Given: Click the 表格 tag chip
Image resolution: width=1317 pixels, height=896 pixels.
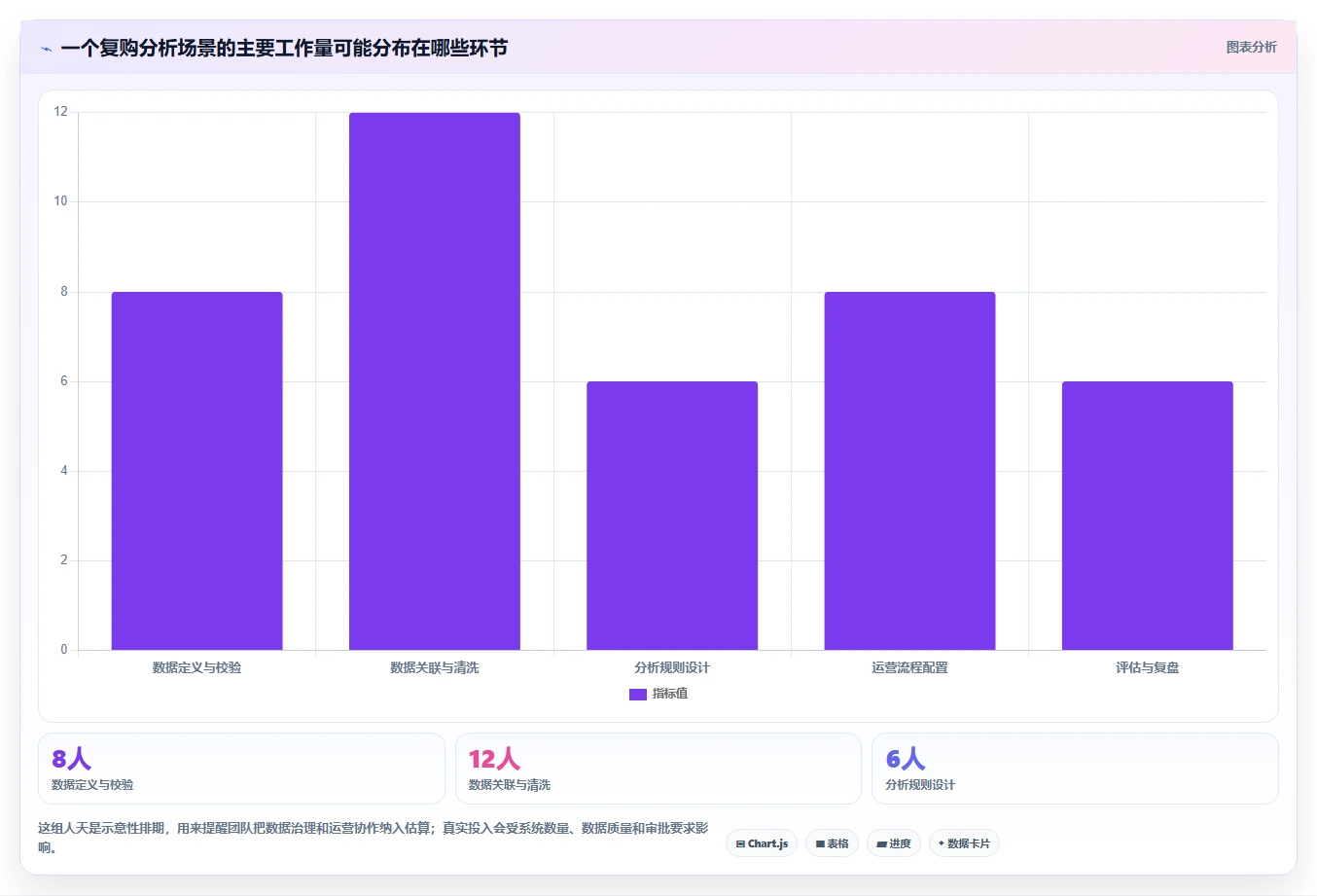Looking at the screenshot, I should 832,843.
